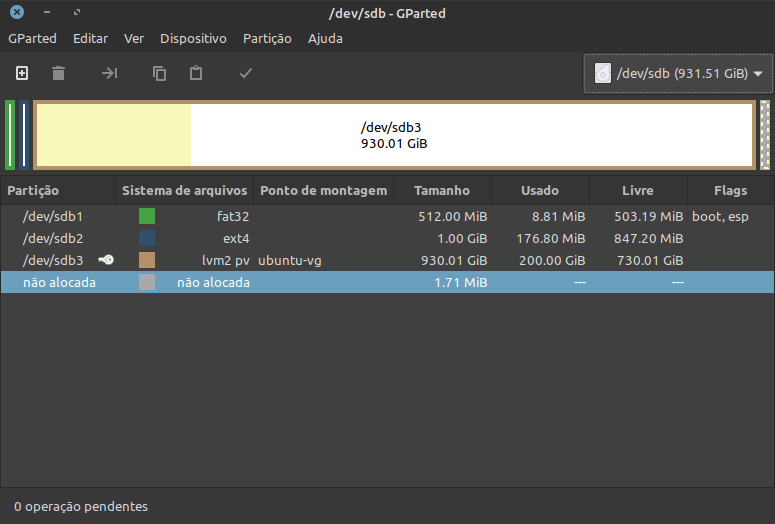Image resolution: width=775 pixels, height=524 pixels.
Task: Click the Delete partition trash icon
Action: [58, 73]
